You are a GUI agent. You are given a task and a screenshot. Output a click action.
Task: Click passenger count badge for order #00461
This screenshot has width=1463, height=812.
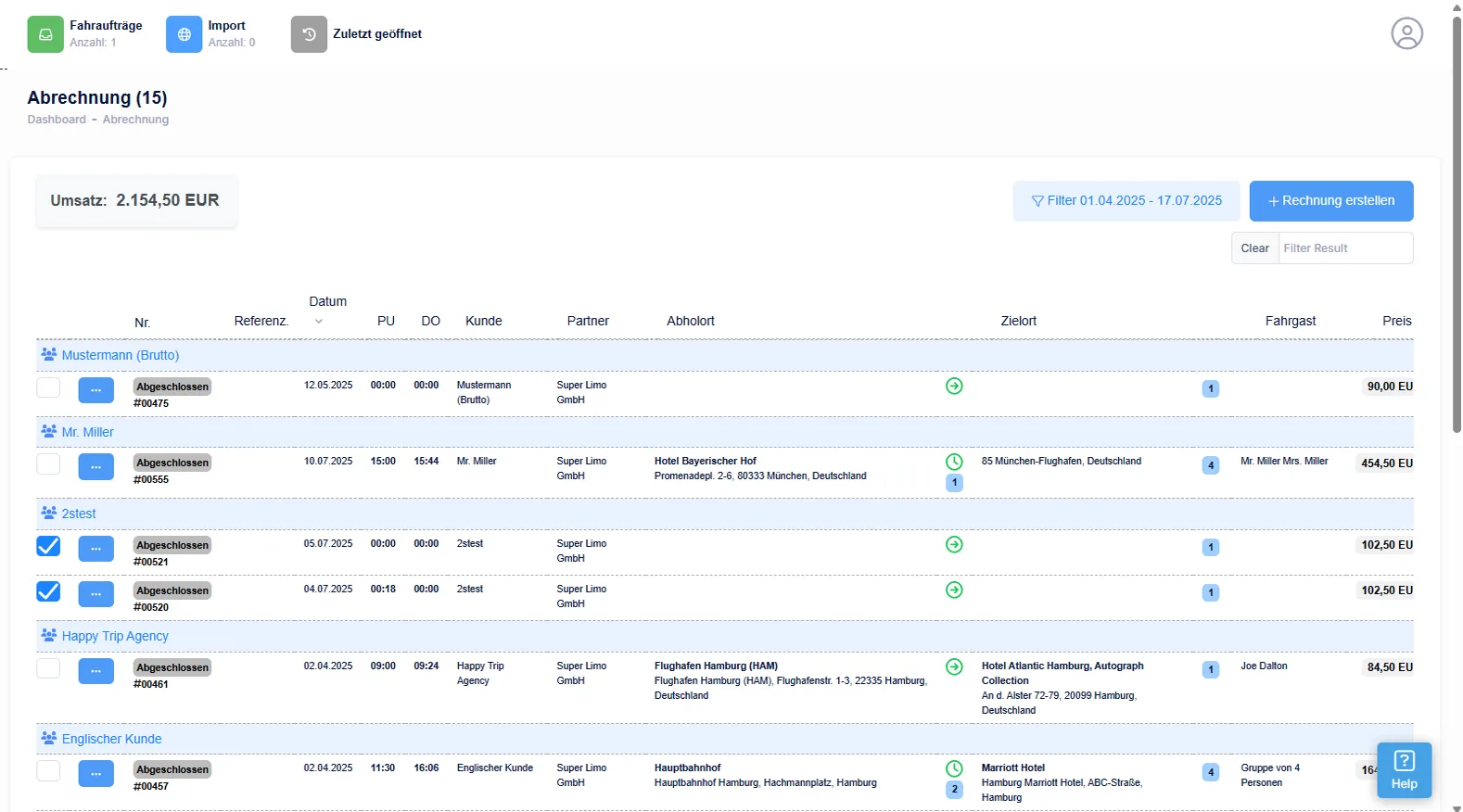point(1211,669)
